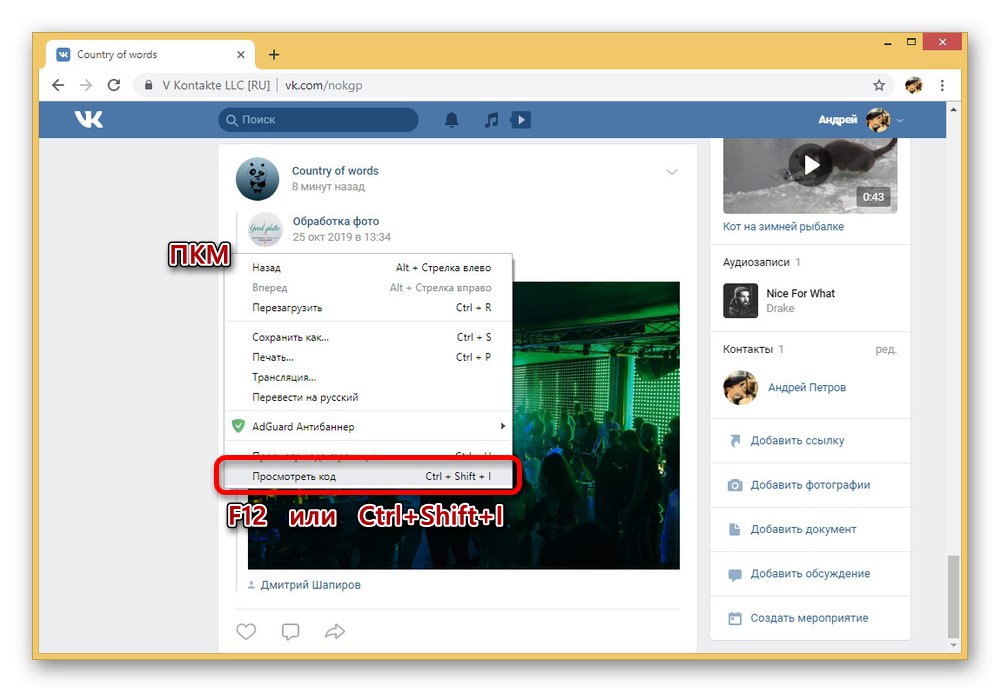Image resolution: width=1000 pixels, height=692 pixels.
Task: Click the VK logo in the header
Action: [x=89, y=119]
